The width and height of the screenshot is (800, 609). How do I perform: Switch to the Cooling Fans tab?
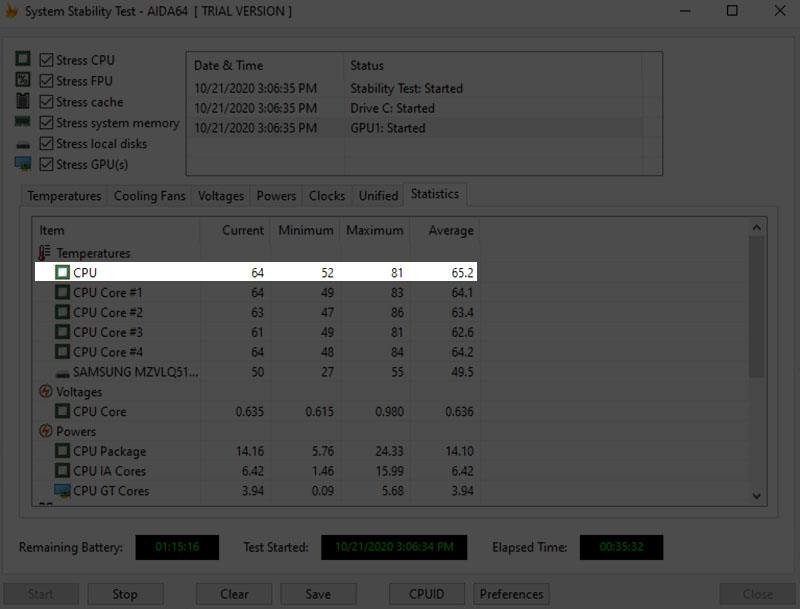[x=149, y=195]
